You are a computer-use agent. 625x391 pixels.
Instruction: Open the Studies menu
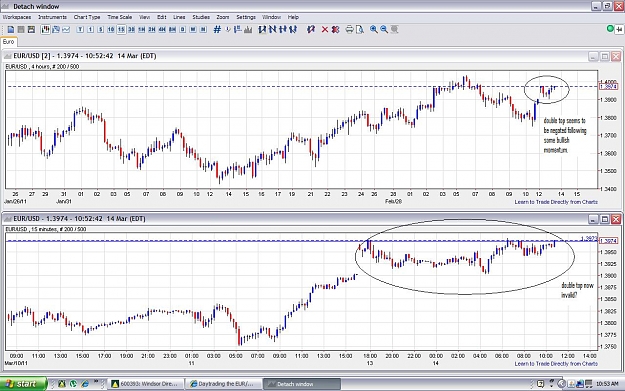(x=201, y=17)
